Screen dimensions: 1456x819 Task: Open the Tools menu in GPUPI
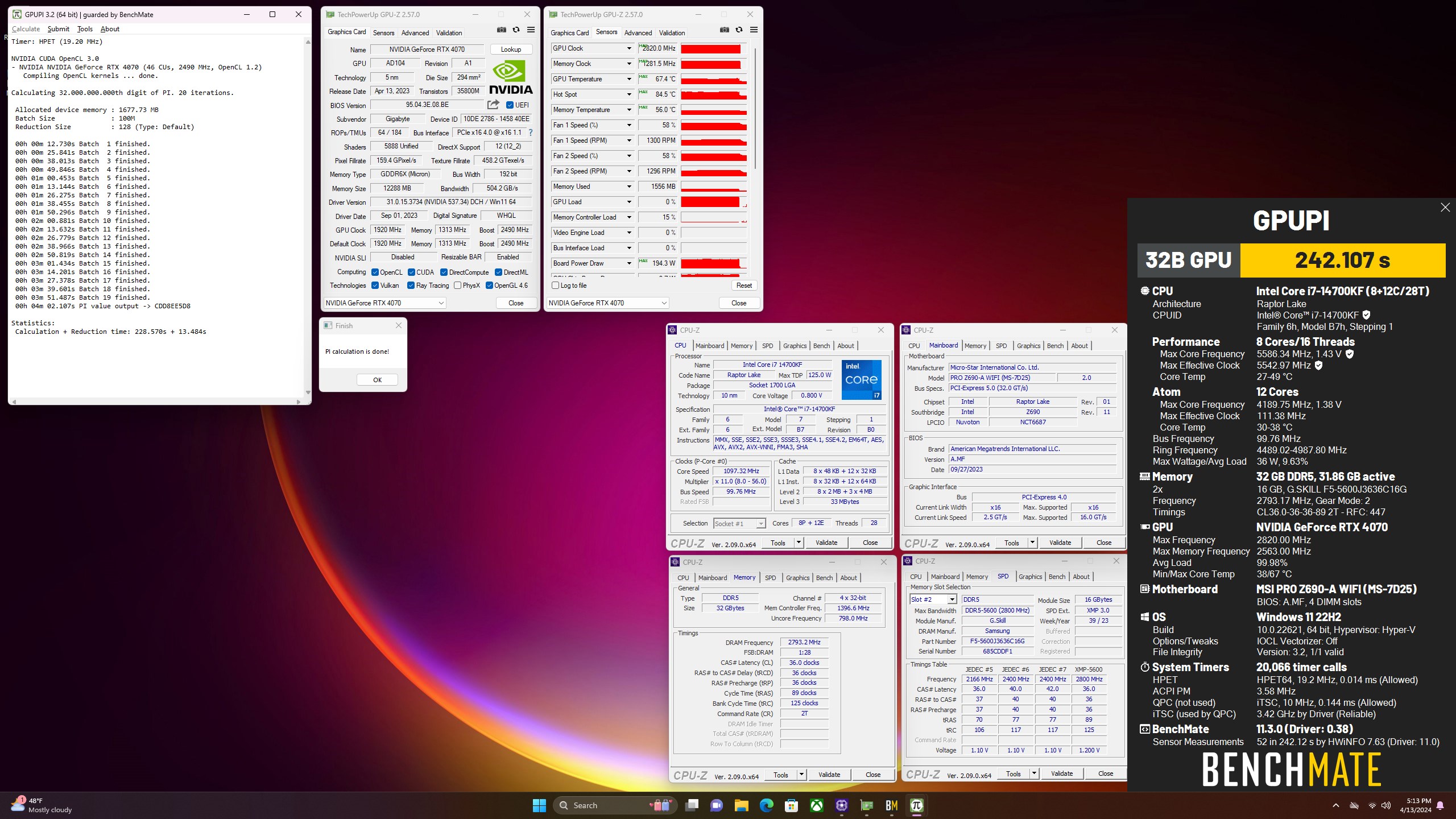tap(85, 29)
